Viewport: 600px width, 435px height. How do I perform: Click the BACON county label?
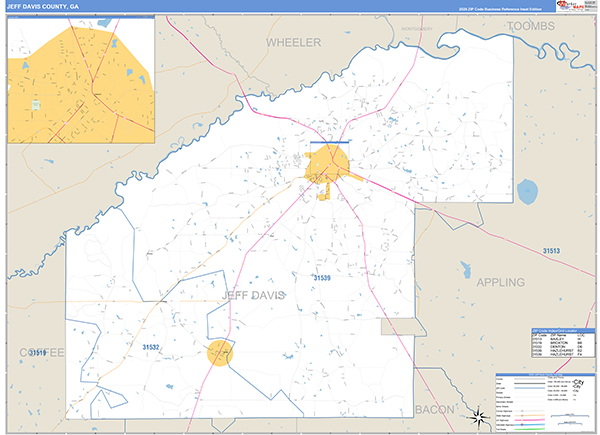[x=435, y=410]
